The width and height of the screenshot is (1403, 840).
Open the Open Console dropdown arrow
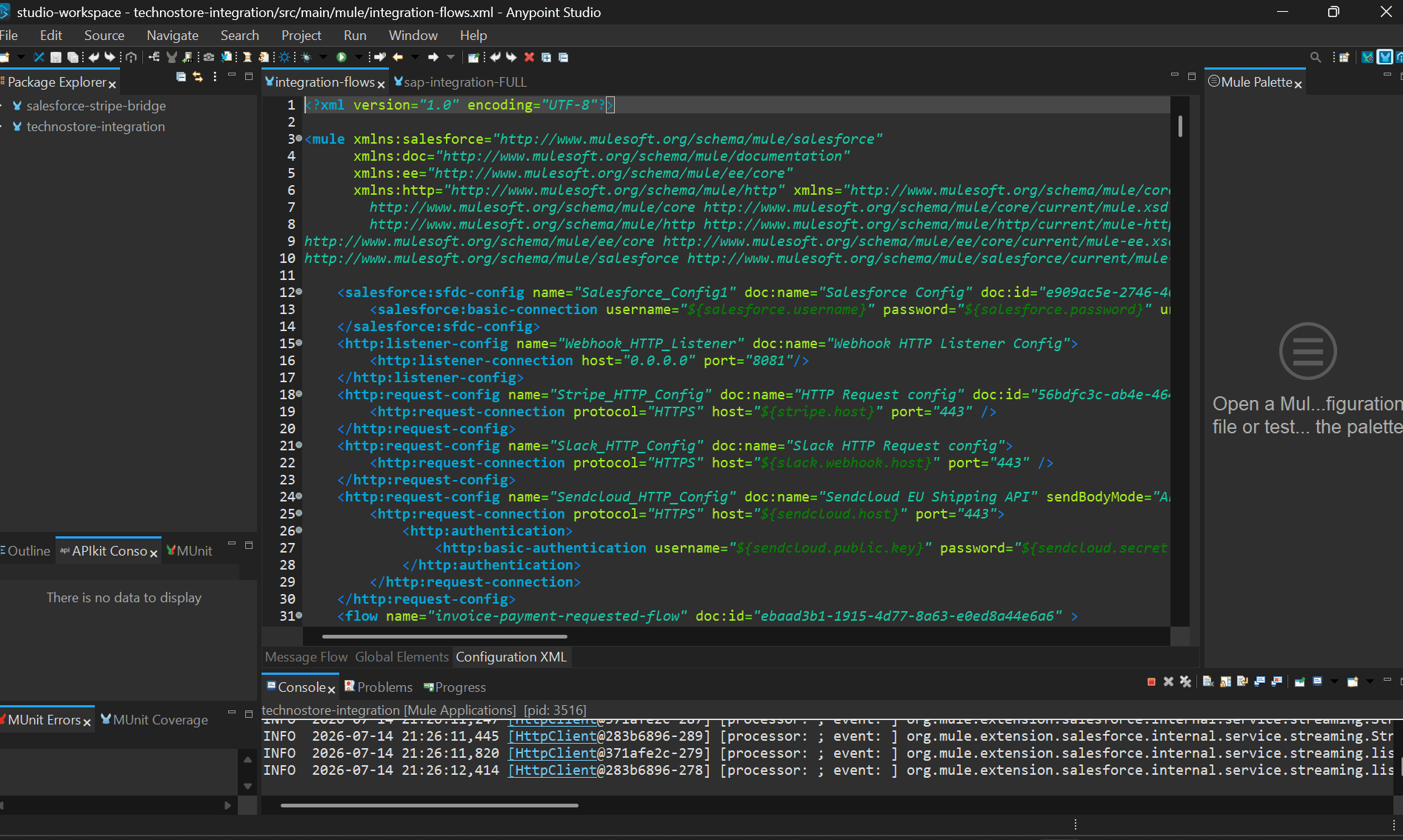[x=1370, y=681]
